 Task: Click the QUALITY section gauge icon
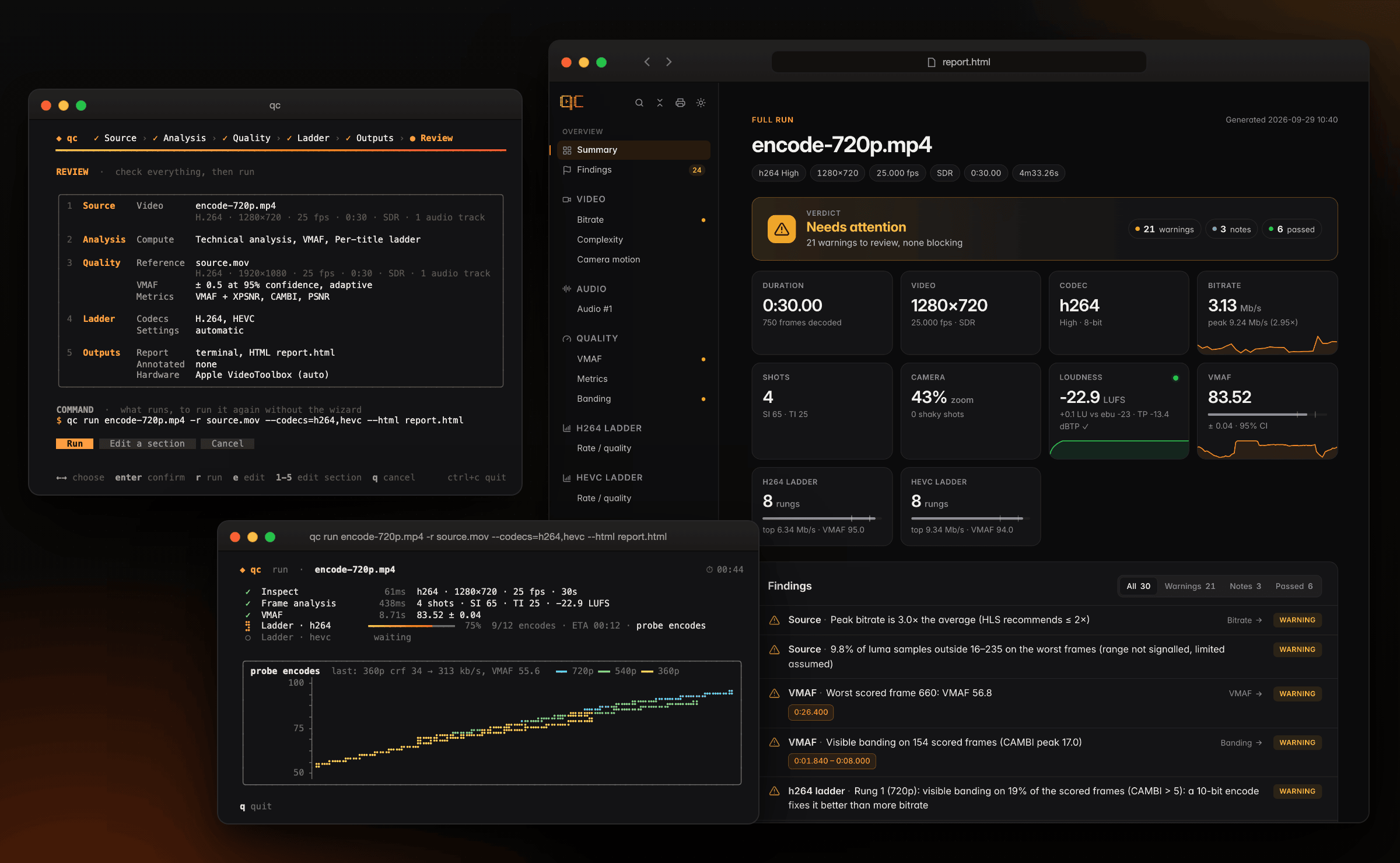point(566,339)
